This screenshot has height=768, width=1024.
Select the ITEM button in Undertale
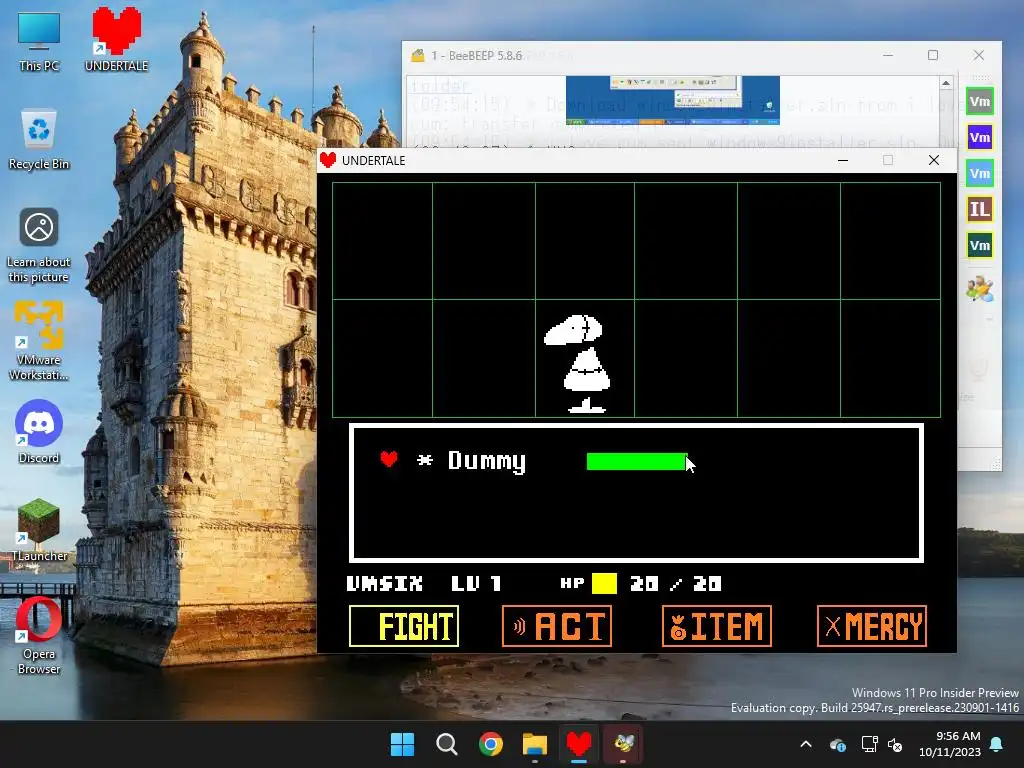pyautogui.click(x=716, y=626)
